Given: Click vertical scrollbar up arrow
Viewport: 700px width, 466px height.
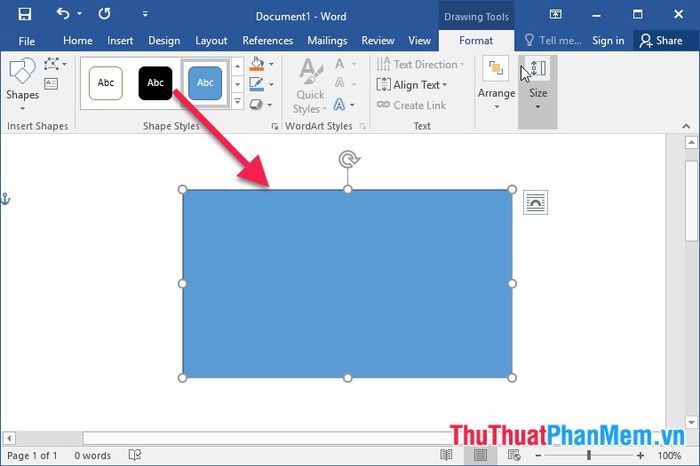Looking at the screenshot, I should point(691,143).
